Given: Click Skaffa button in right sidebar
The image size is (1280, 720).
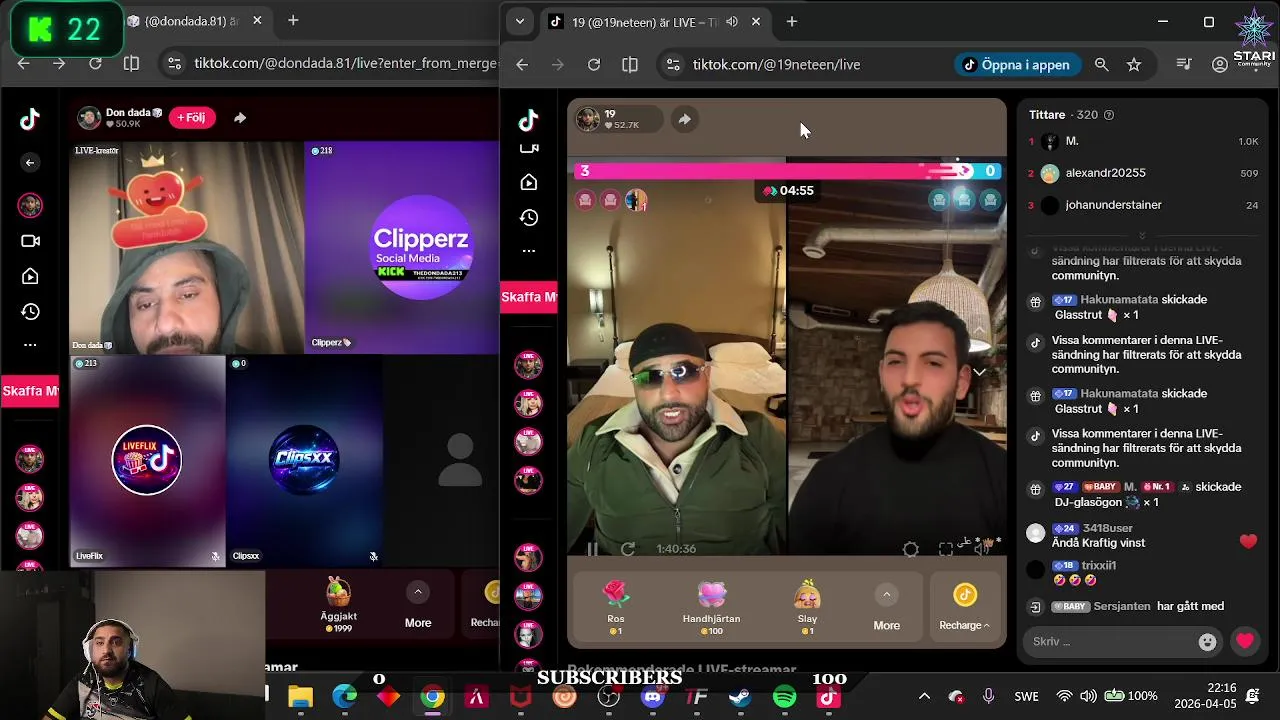Looking at the screenshot, I should point(529,297).
